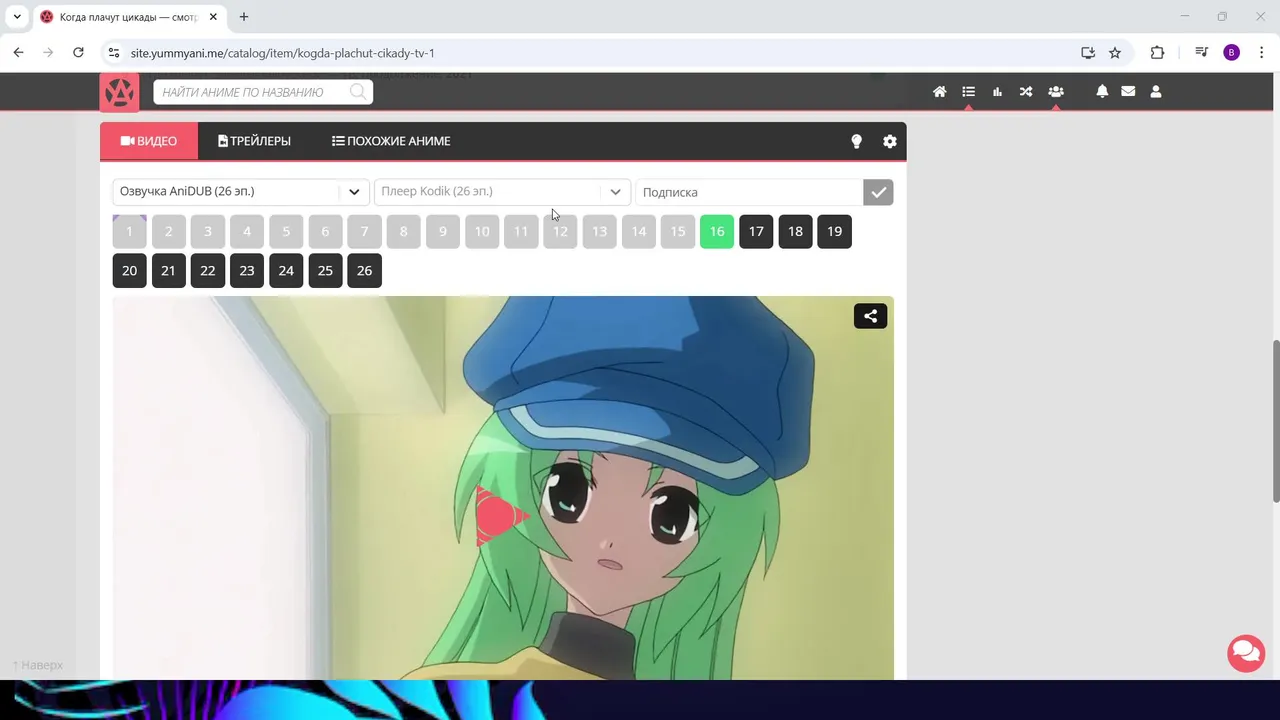Open the Chrome profile avatar
Screen dimensions: 1280x720
click(1231, 53)
